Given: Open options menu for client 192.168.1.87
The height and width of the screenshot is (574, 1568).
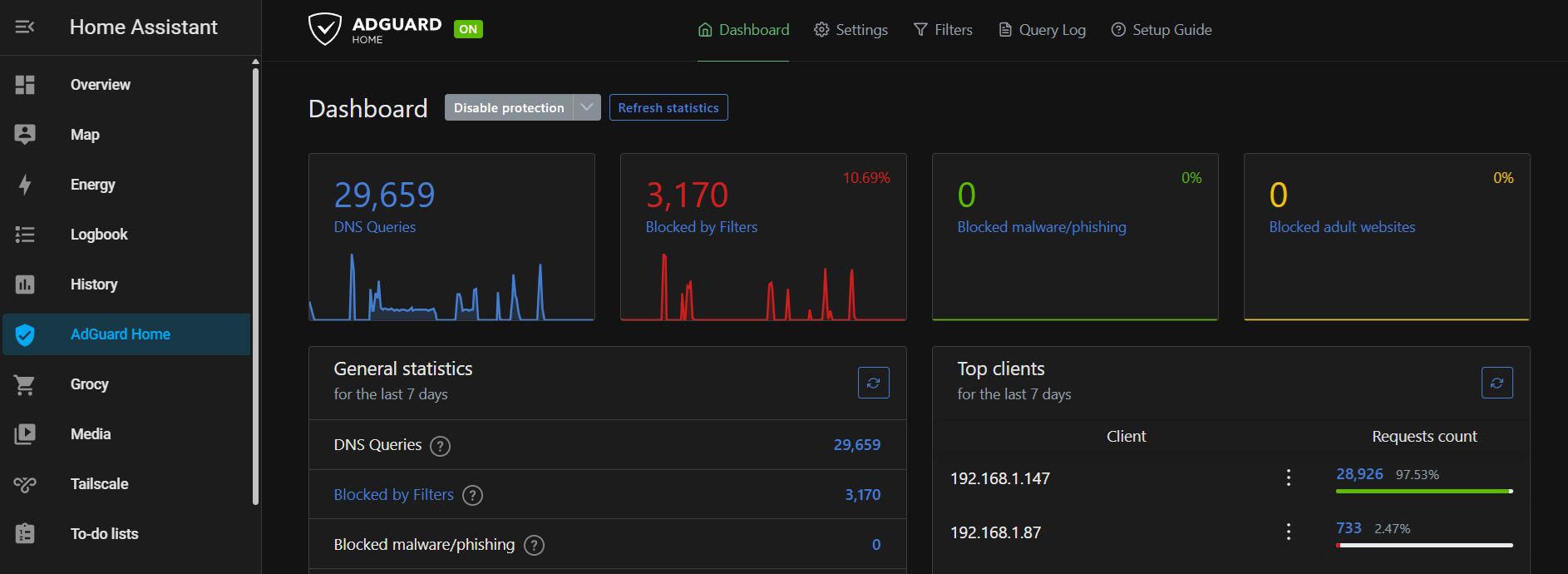Looking at the screenshot, I should (x=1289, y=532).
